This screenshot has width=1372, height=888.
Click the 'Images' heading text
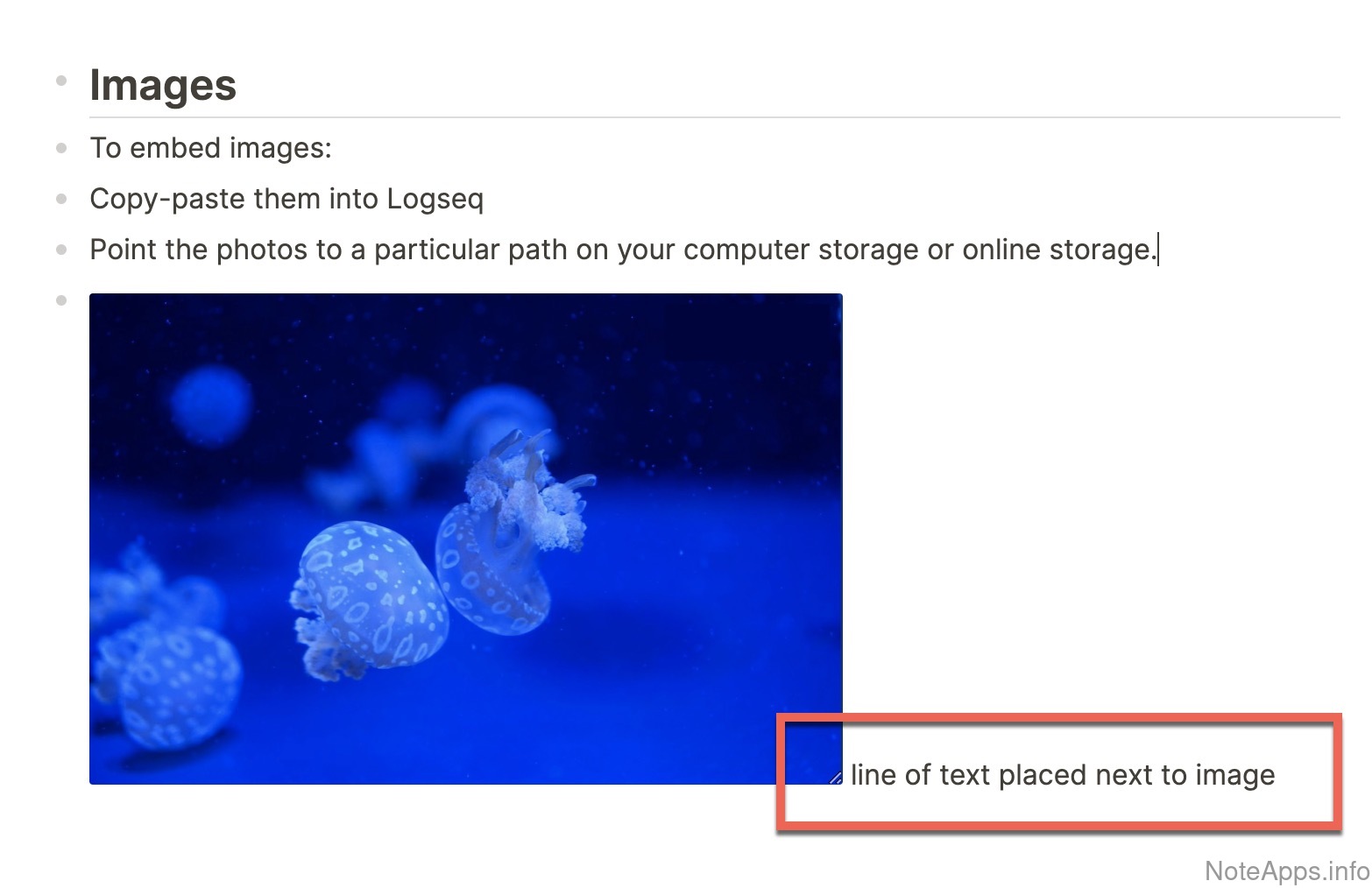coord(163,85)
